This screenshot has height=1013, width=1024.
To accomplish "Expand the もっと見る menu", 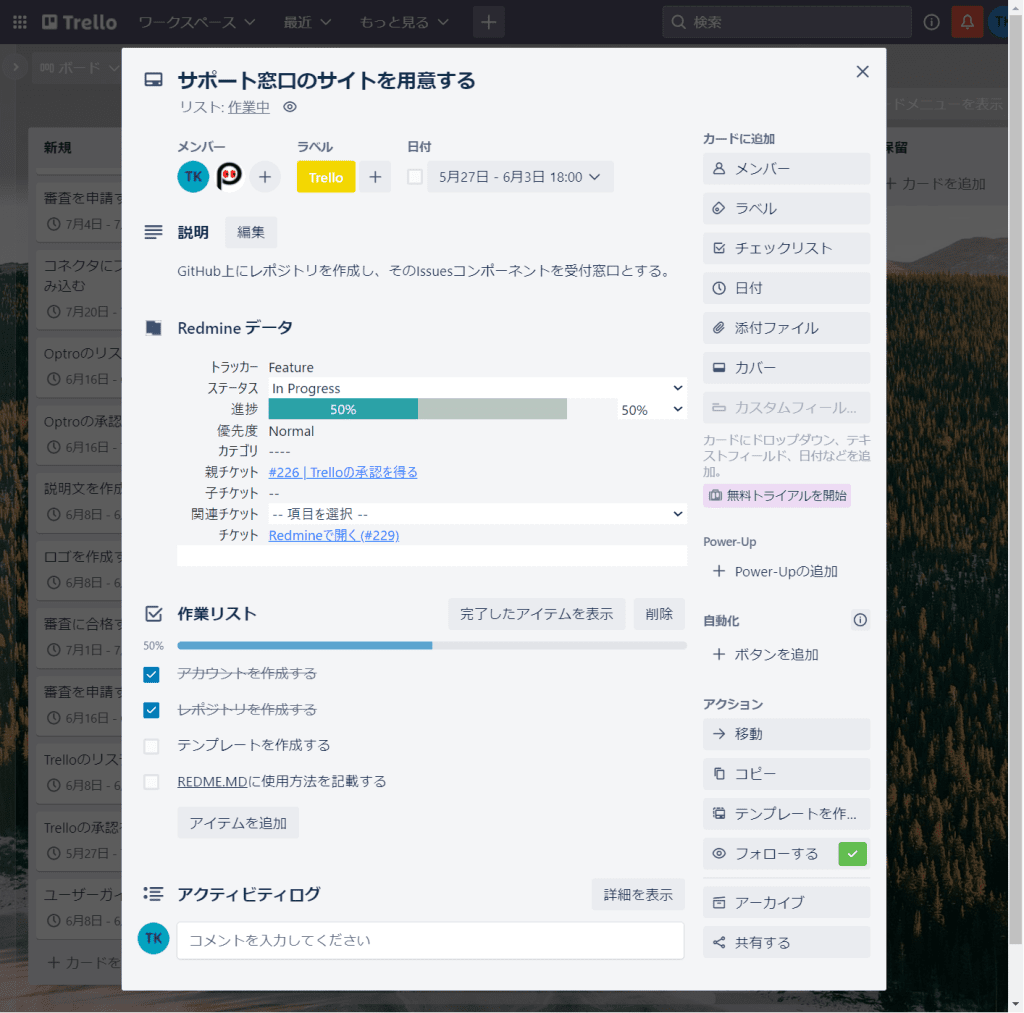I will [x=404, y=22].
